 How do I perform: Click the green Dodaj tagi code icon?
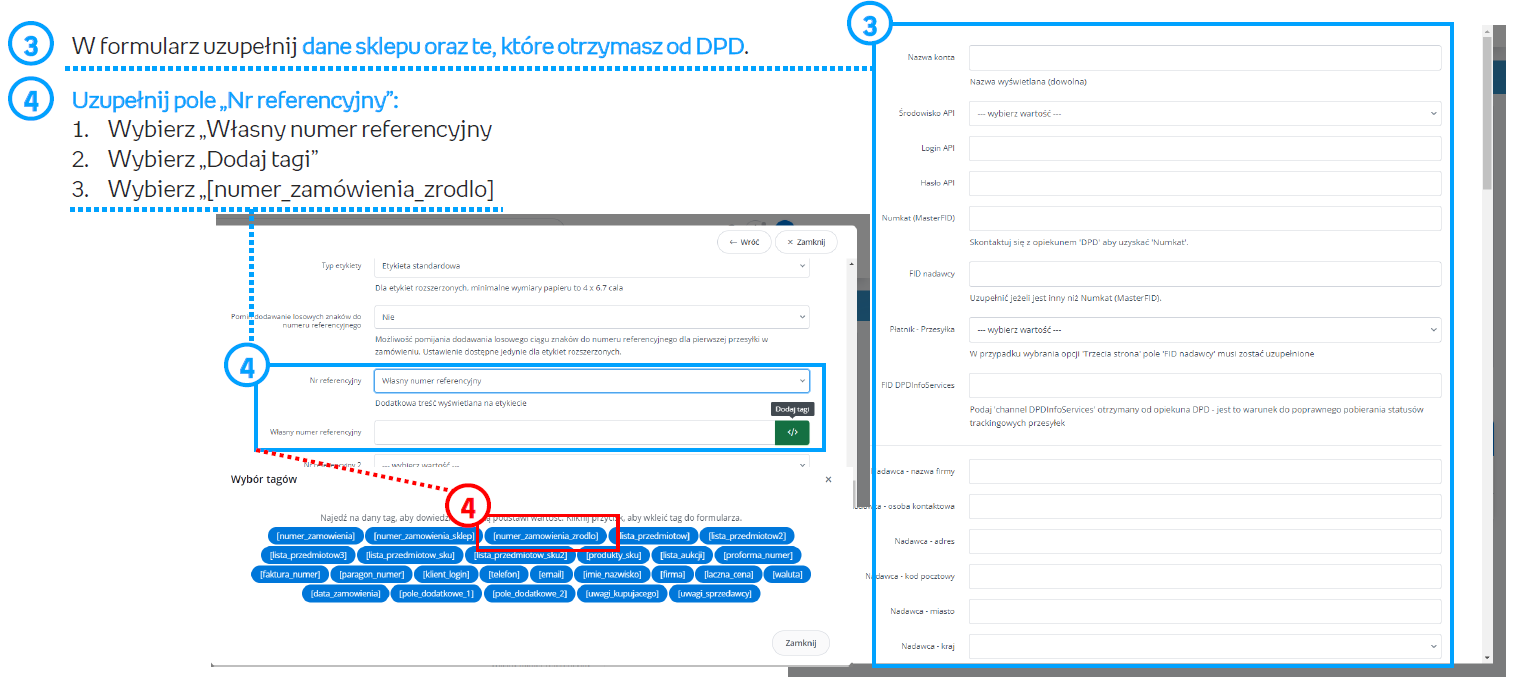[x=792, y=432]
